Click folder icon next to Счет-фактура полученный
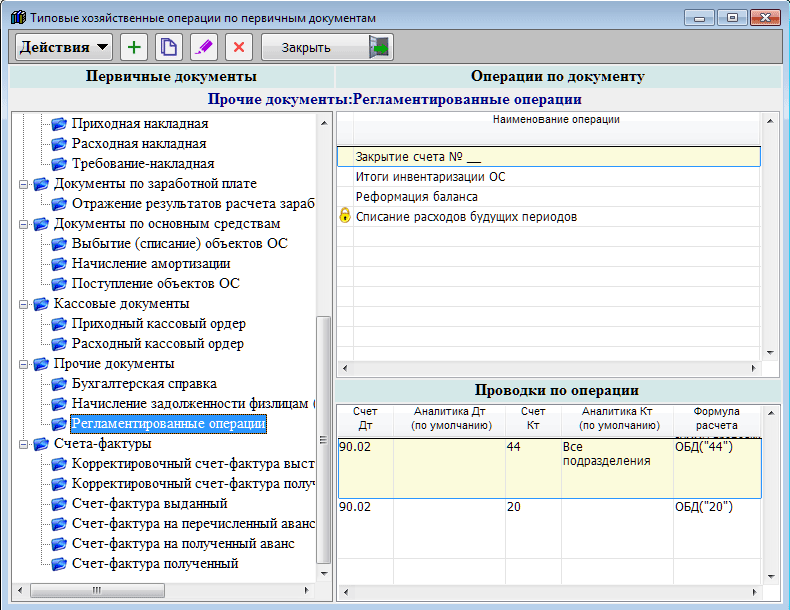This screenshot has width=790, height=610. click(x=59, y=564)
